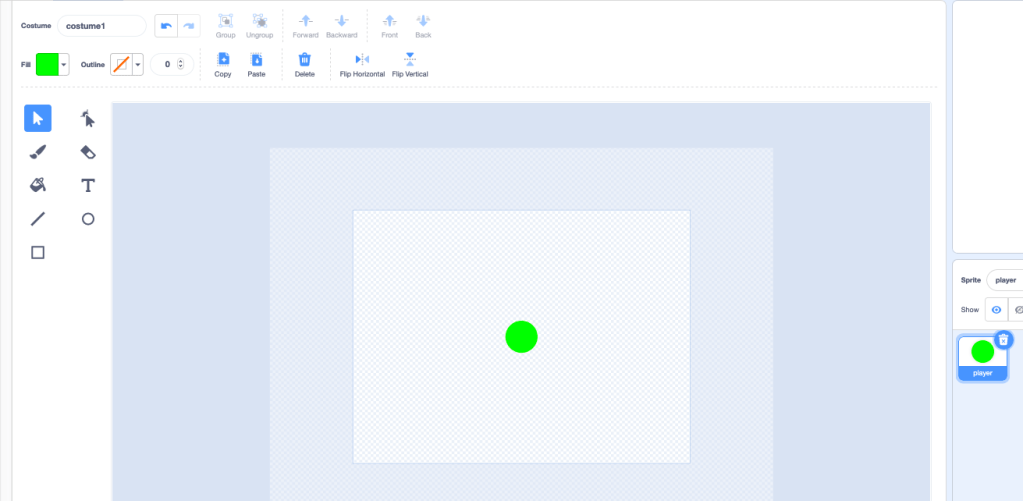This screenshot has height=501, width=1023.
Task: Click the Copy button
Action: 223,65
